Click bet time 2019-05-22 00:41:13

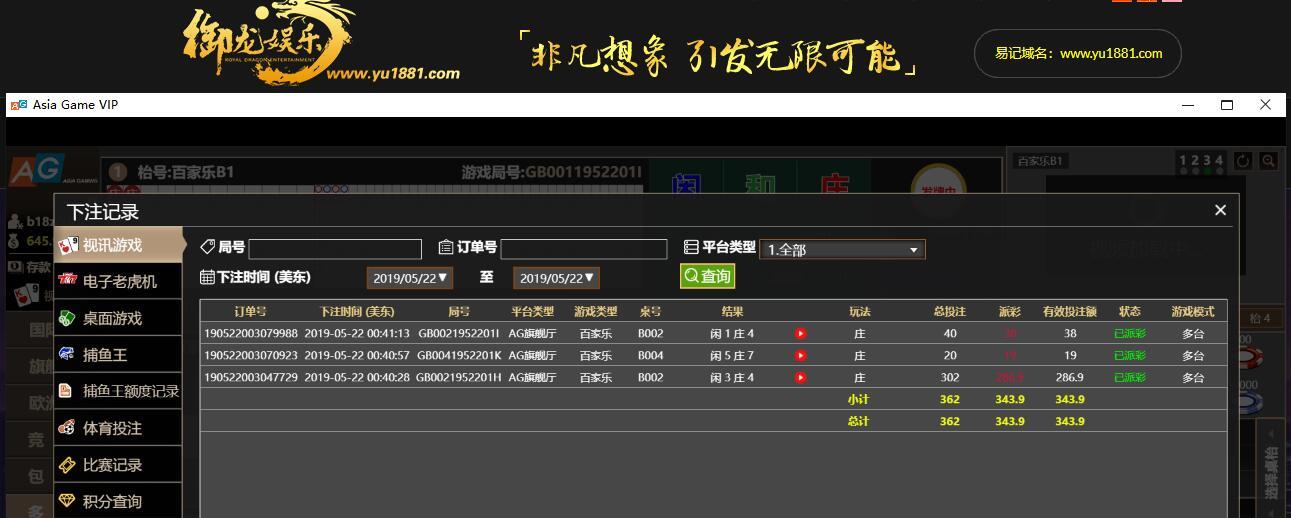click(357, 333)
